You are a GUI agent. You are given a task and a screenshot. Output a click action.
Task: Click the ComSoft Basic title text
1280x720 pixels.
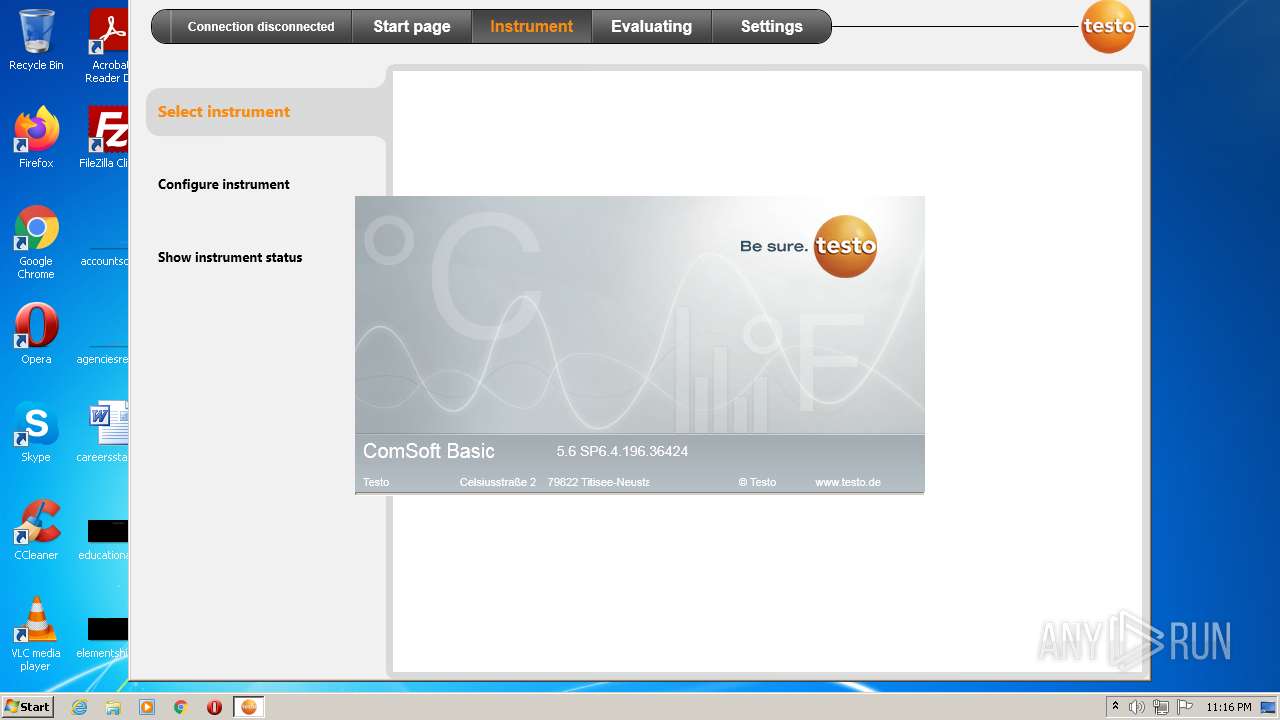pyautogui.click(x=428, y=451)
